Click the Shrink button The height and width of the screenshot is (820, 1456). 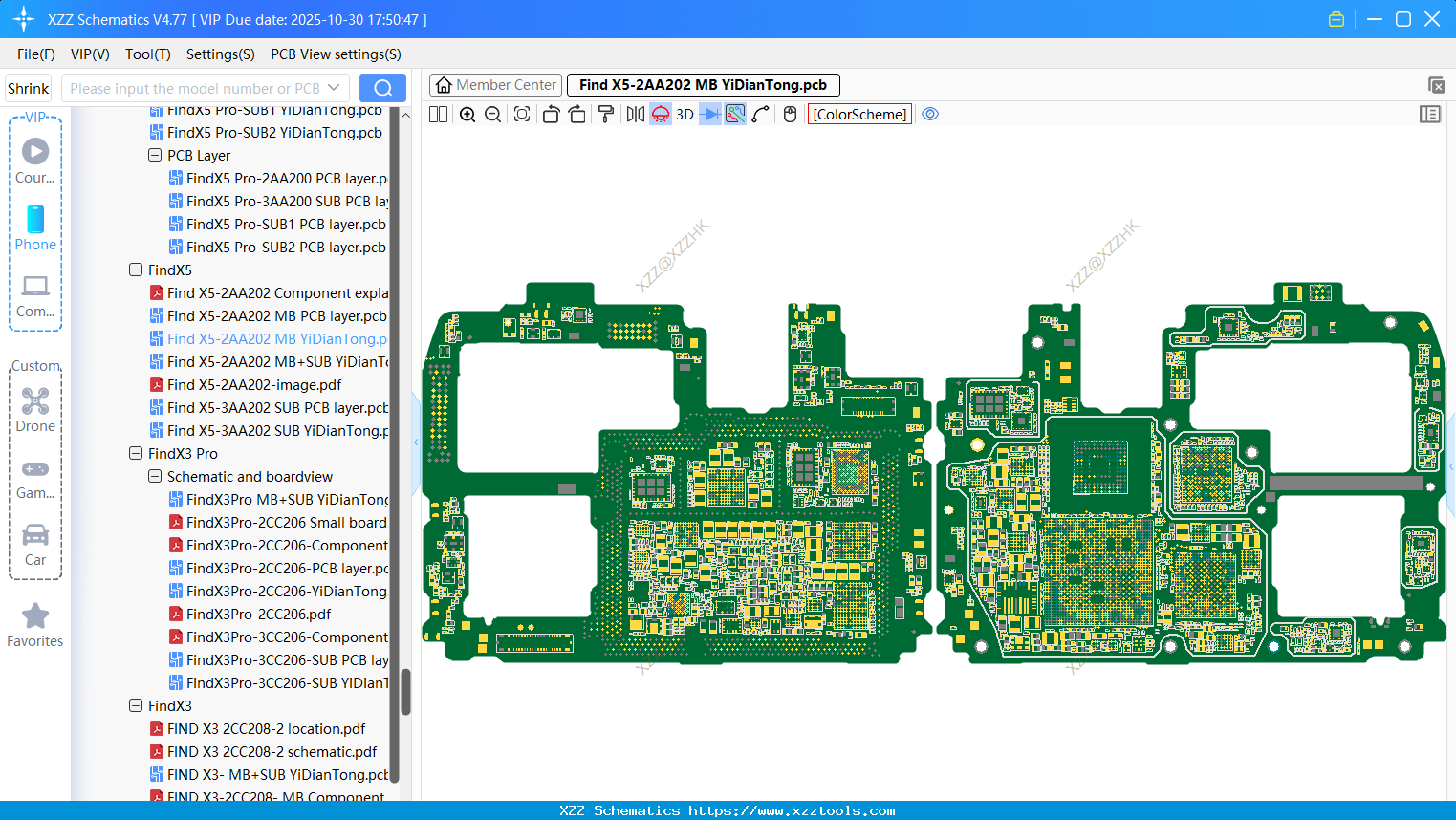coord(29,88)
